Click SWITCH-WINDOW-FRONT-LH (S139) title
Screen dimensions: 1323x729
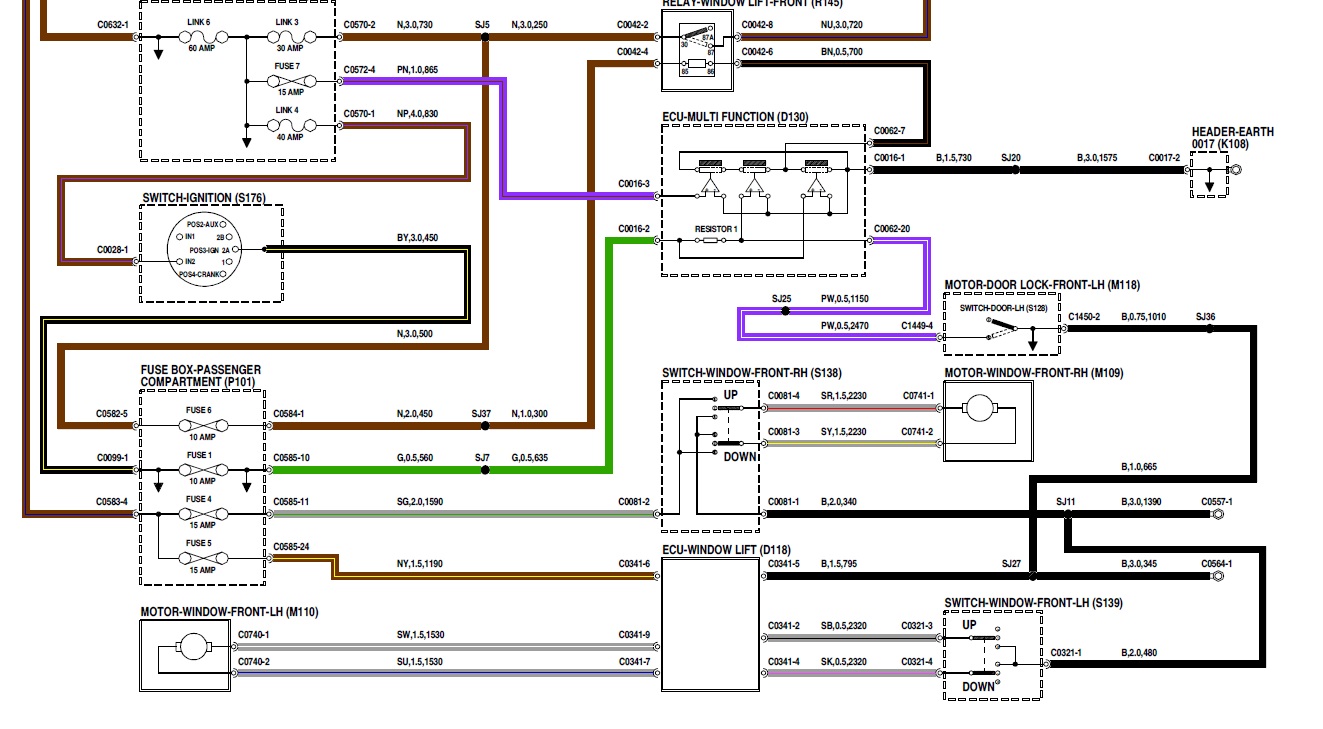1032,603
